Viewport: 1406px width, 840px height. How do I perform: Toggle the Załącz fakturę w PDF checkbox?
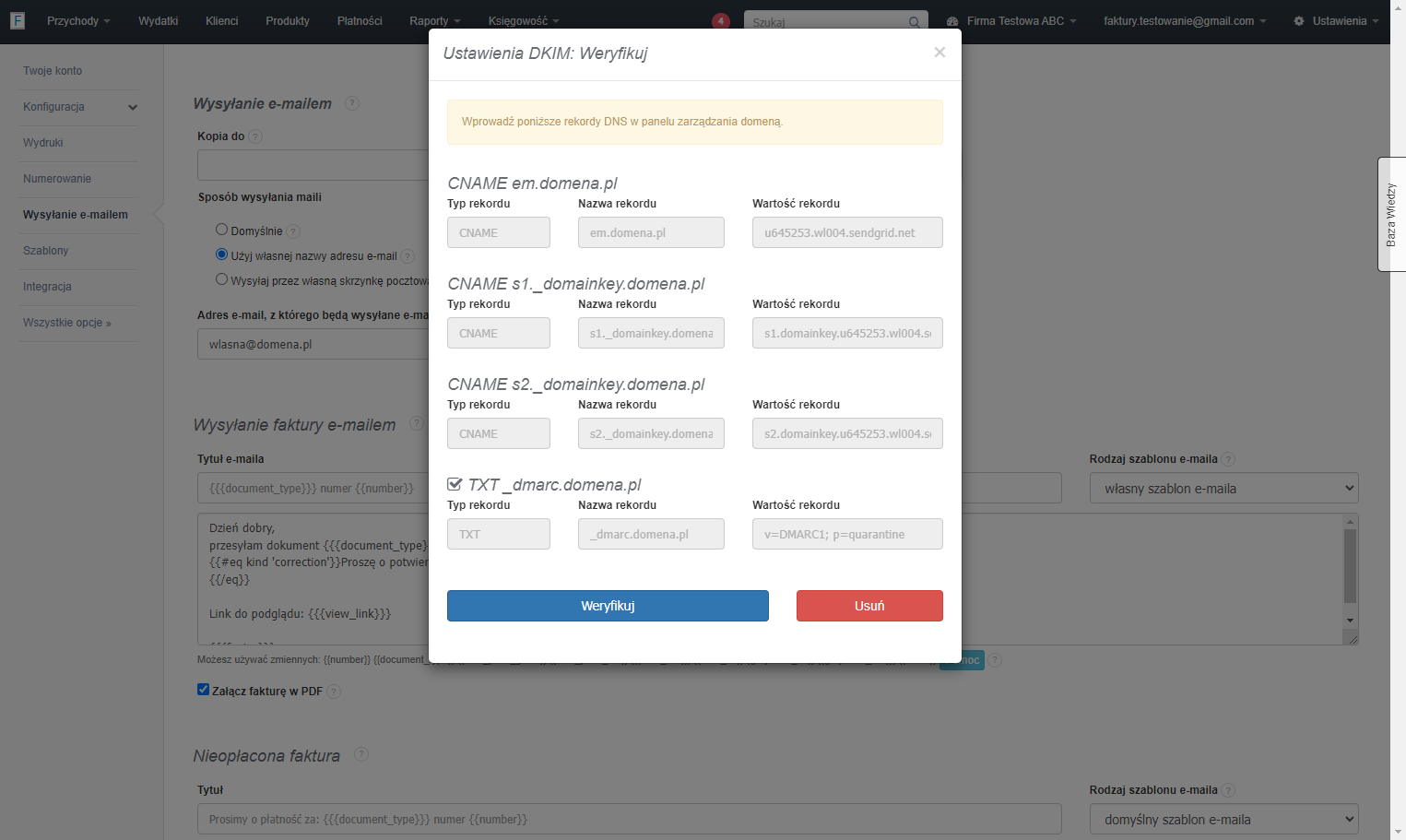click(203, 690)
